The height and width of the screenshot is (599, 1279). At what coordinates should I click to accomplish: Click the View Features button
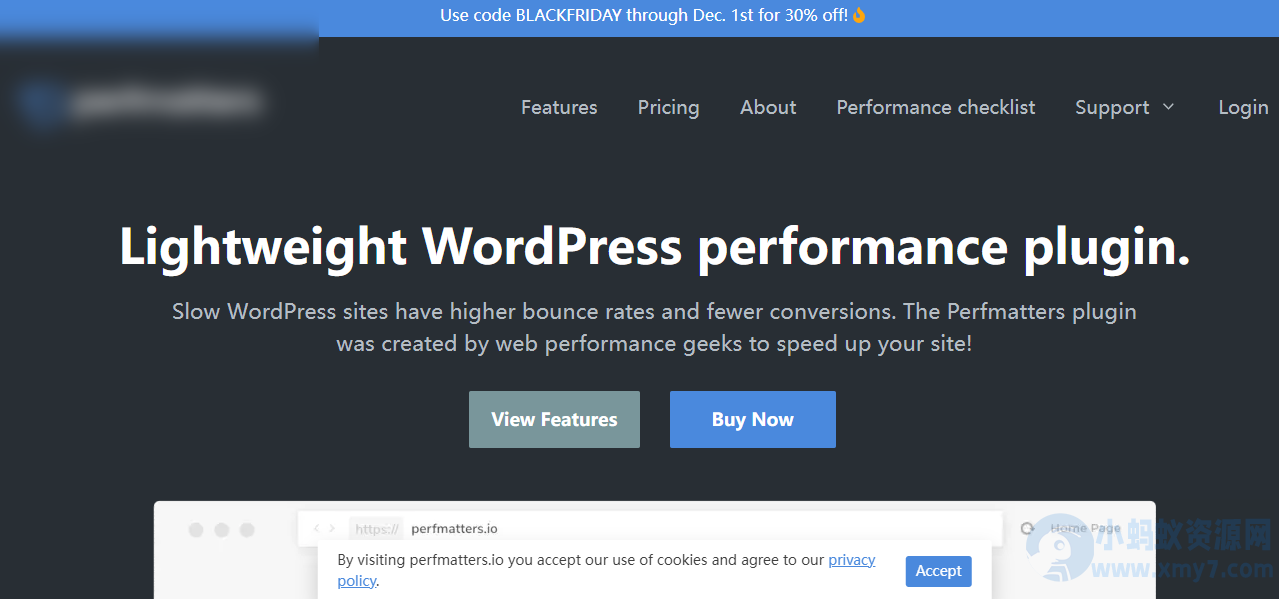(x=554, y=419)
